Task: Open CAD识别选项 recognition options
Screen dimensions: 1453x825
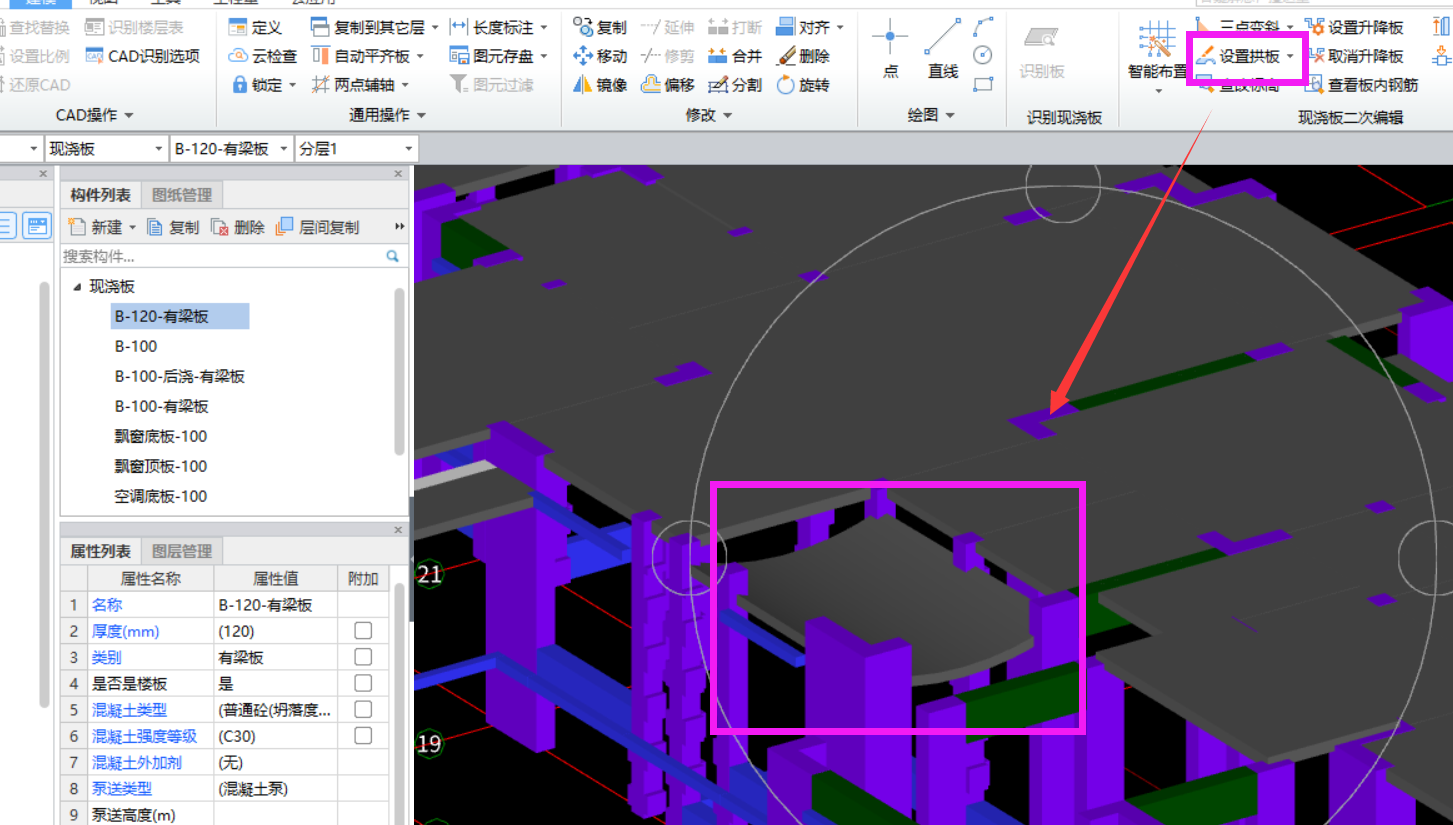Action: [x=142, y=56]
